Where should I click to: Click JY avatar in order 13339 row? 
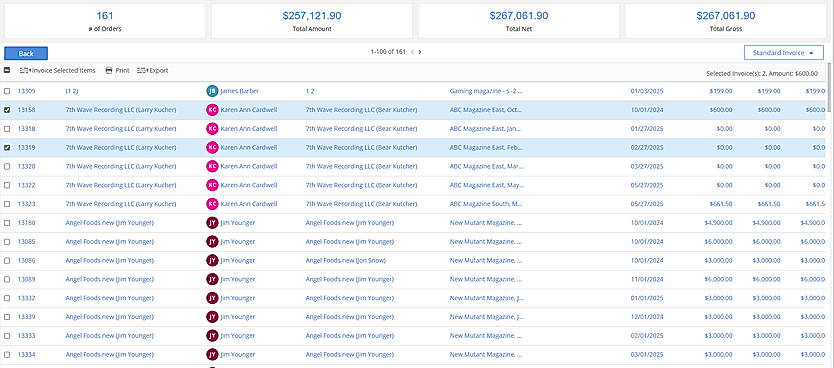tap(212, 316)
